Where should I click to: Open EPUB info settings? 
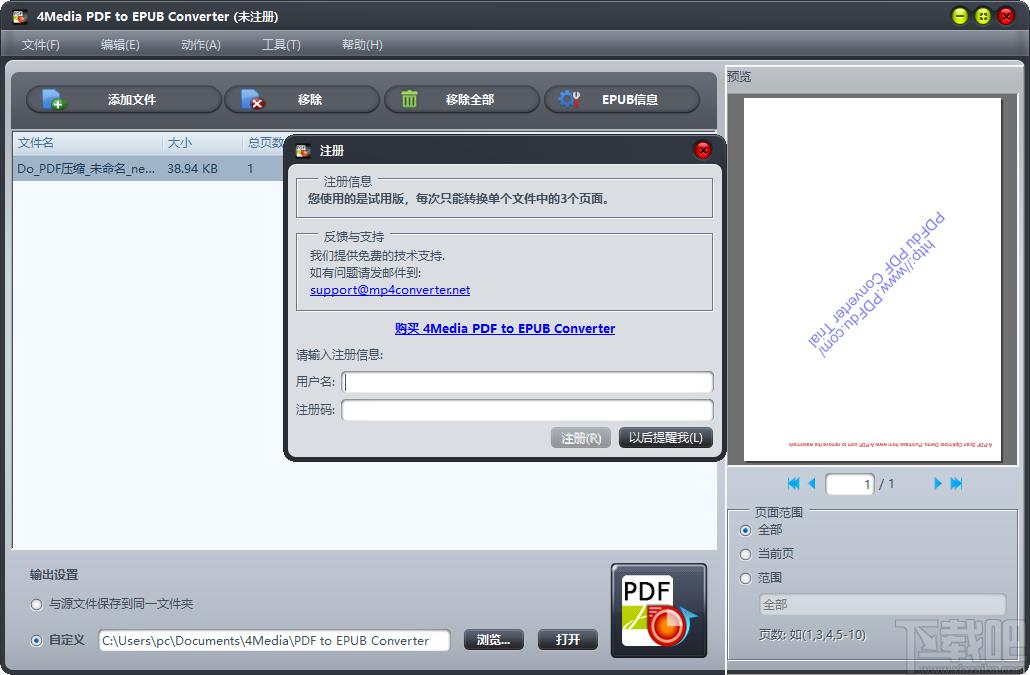(621, 99)
